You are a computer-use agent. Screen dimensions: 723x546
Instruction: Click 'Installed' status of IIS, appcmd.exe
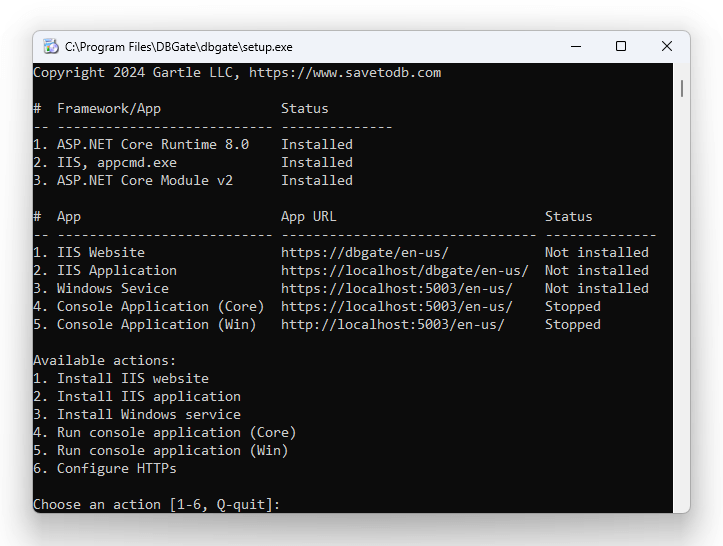(317, 162)
